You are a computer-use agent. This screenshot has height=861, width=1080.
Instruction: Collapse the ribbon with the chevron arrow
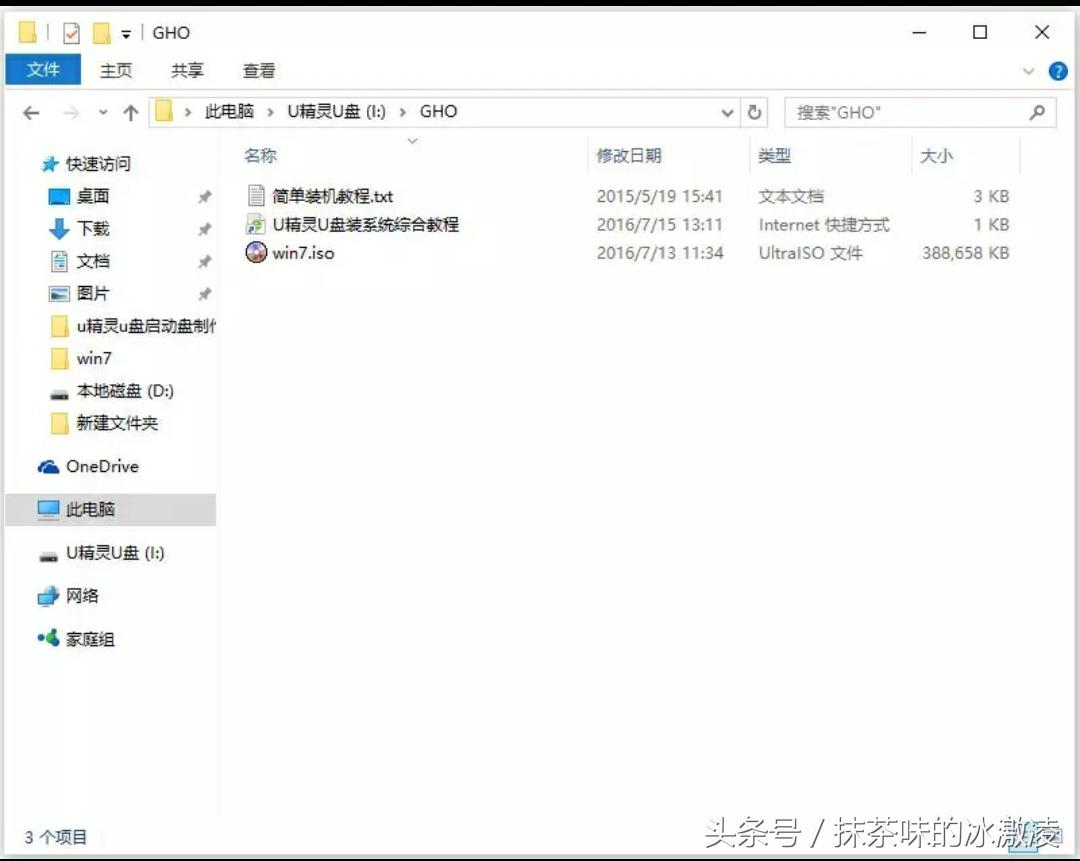1029,70
